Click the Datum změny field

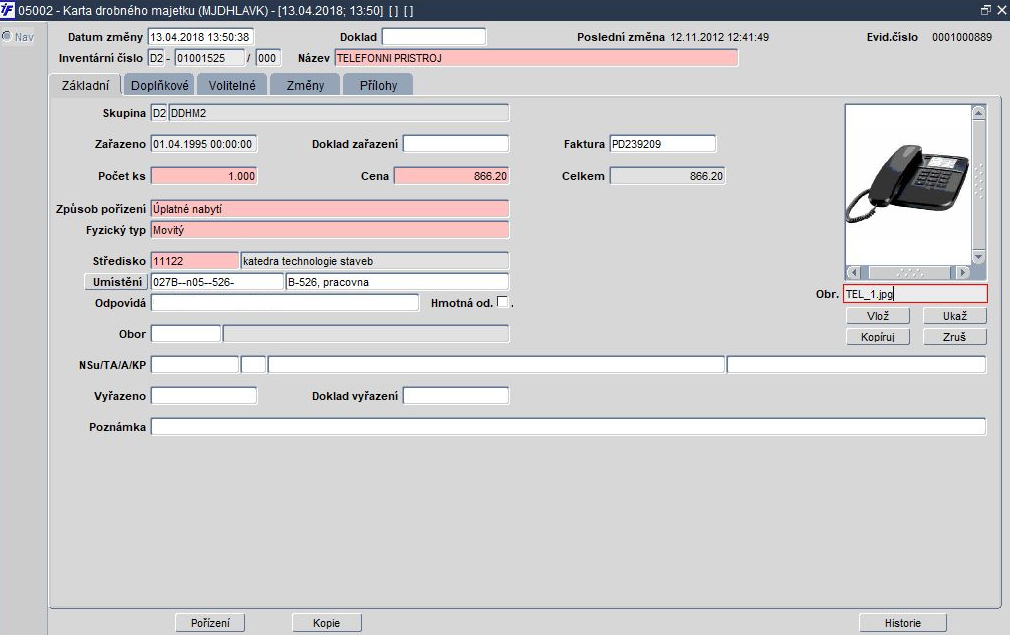[200, 37]
